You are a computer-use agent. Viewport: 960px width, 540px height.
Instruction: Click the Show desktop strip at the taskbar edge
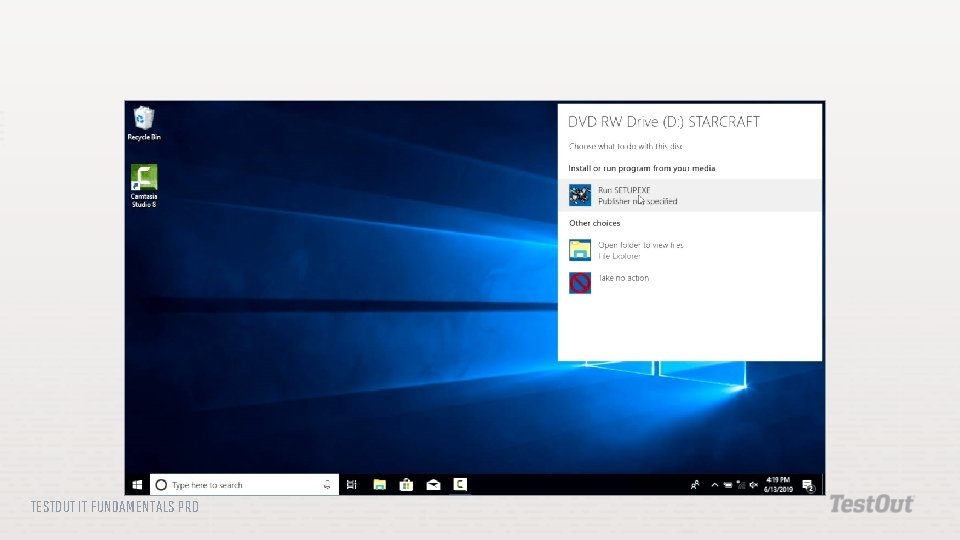click(823, 485)
